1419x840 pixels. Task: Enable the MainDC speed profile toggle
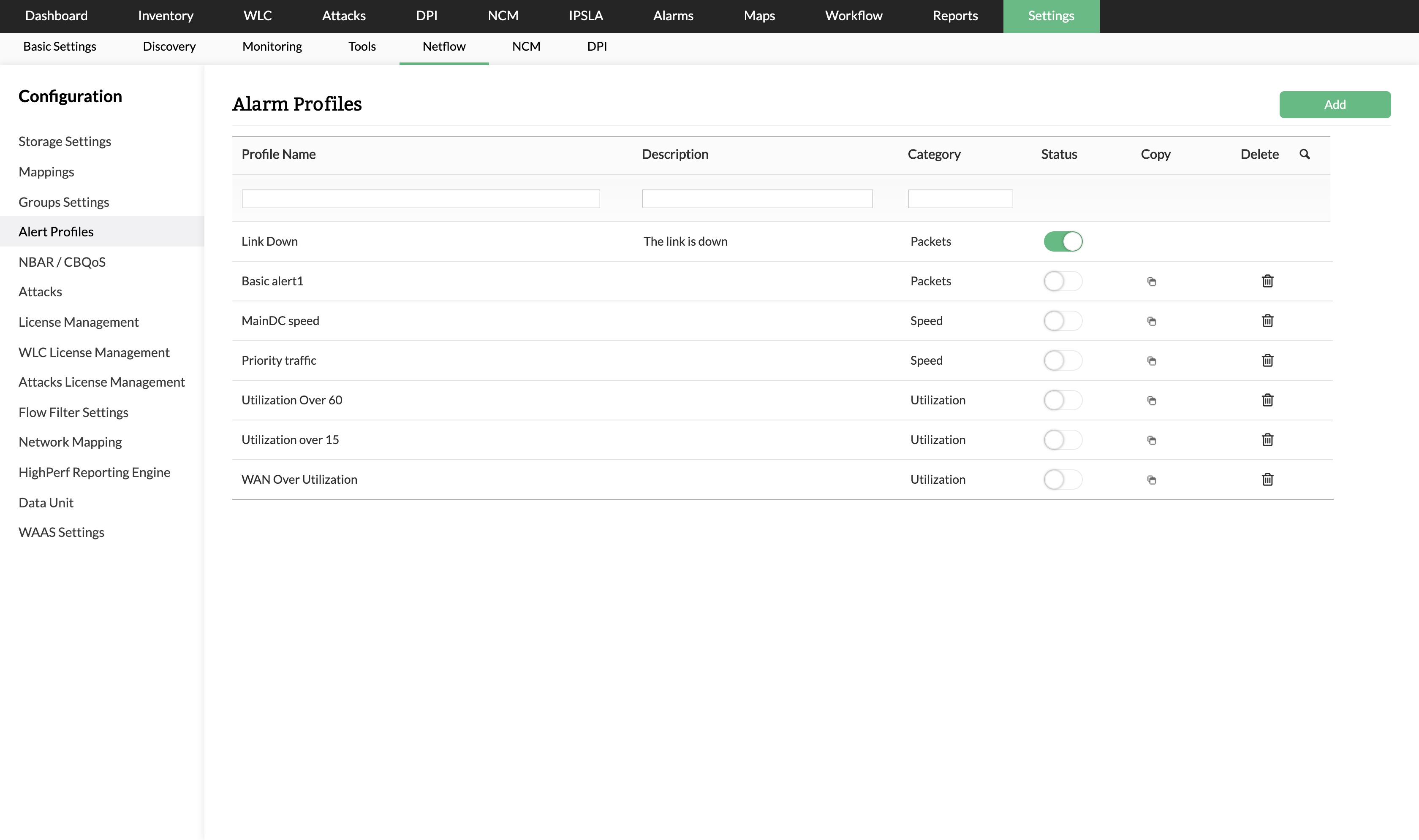point(1063,320)
